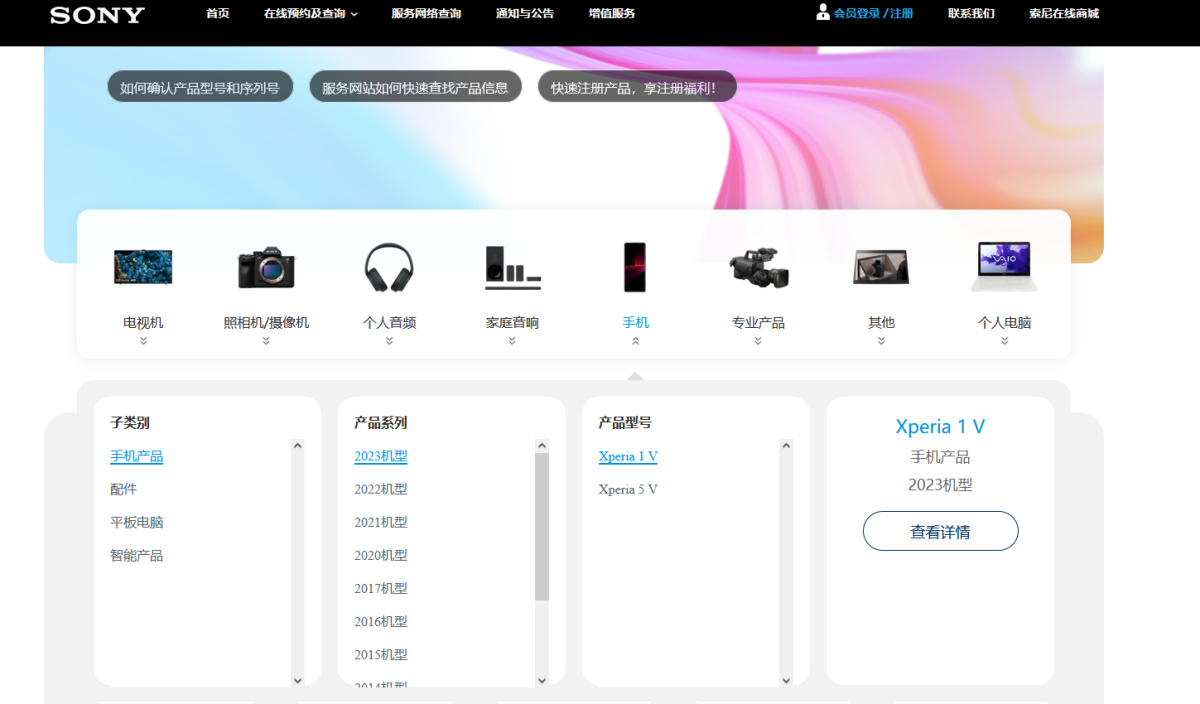Select 配件 subcategory
The image size is (1200, 704).
coord(123,489)
